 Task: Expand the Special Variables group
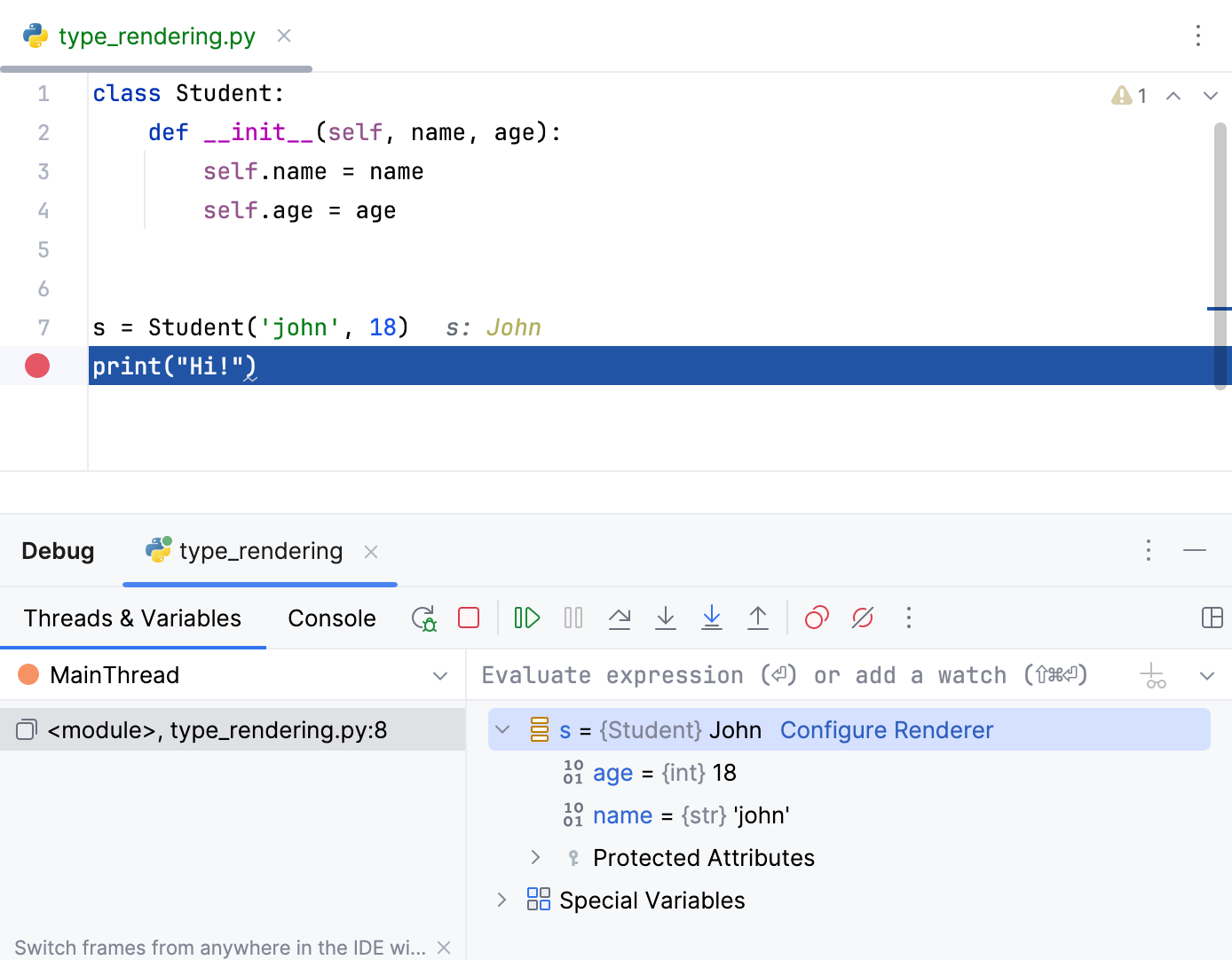tap(501, 900)
